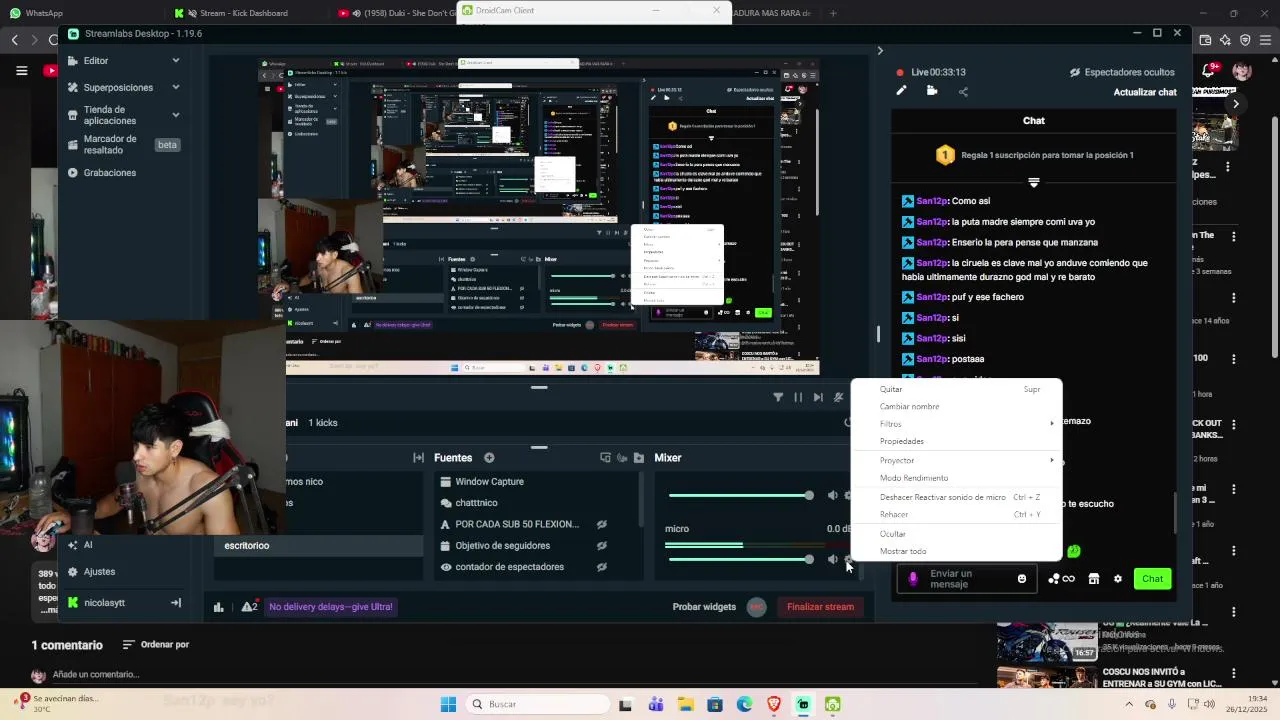Click the Finalizar stream button
Image resolution: width=1280 pixels, height=720 pixels.
pos(820,607)
